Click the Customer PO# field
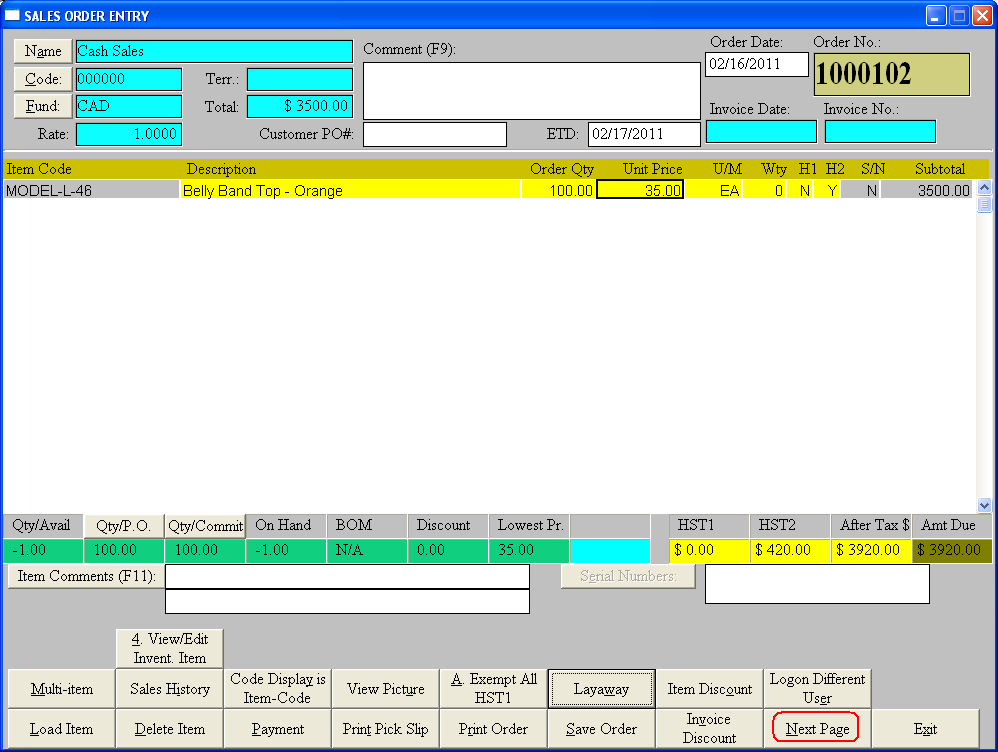Viewport: 998px width, 752px height. click(x=434, y=134)
